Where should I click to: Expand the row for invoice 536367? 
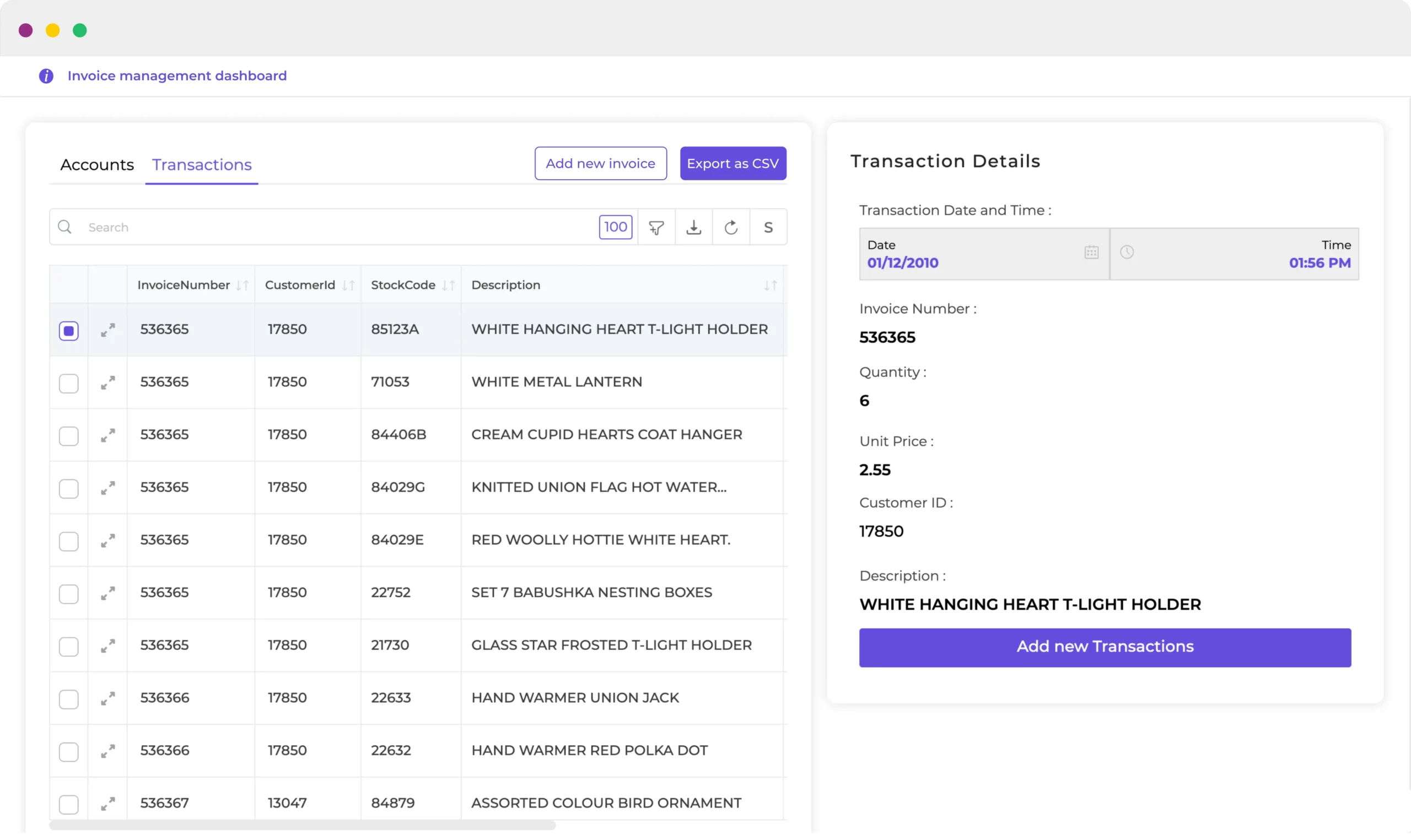pos(107,803)
